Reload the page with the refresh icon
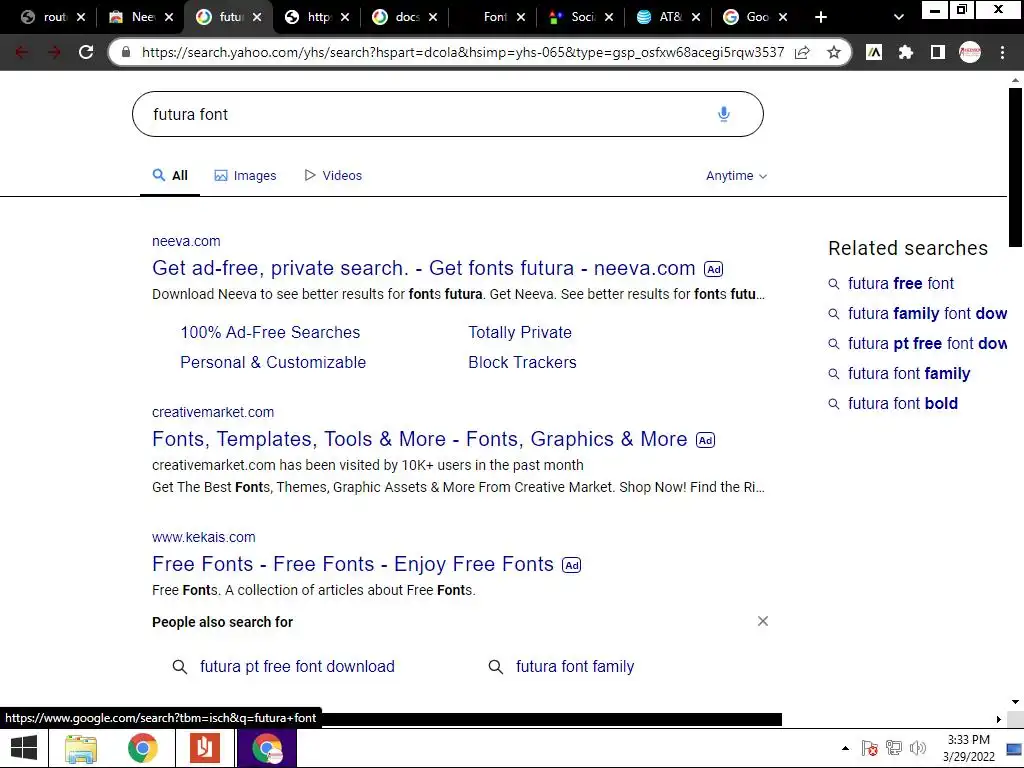The width and height of the screenshot is (1024, 768). click(x=86, y=52)
